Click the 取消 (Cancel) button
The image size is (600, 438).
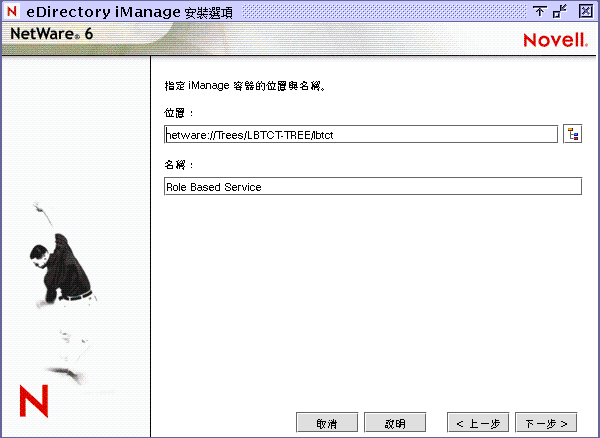(327, 423)
